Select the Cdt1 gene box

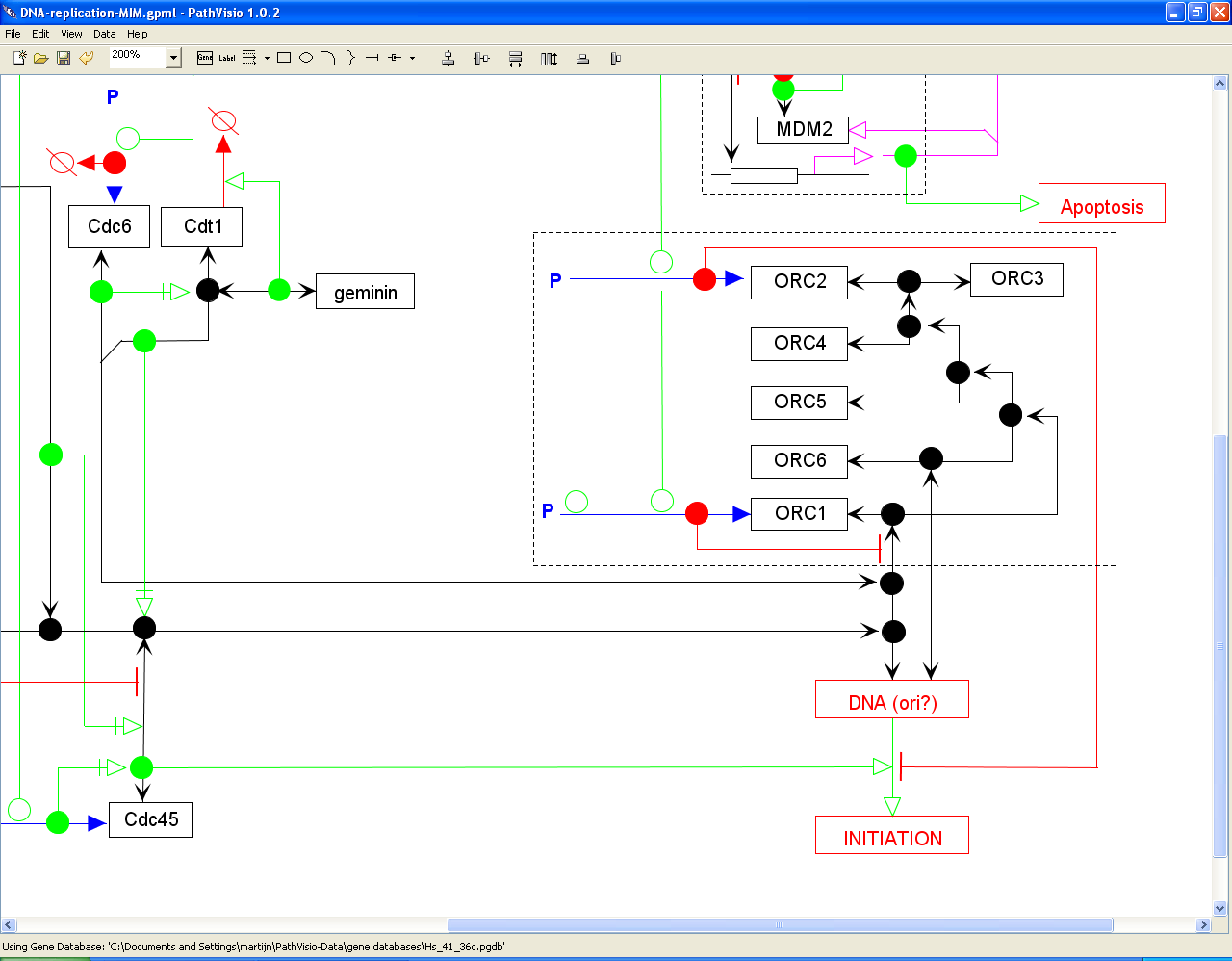click(x=202, y=226)
